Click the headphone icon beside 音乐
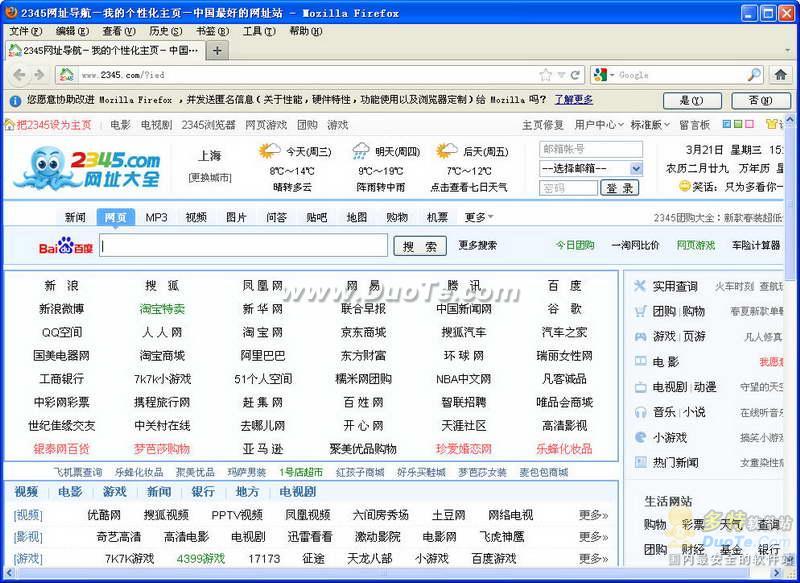The image size is (800, 583). (640, 411)
